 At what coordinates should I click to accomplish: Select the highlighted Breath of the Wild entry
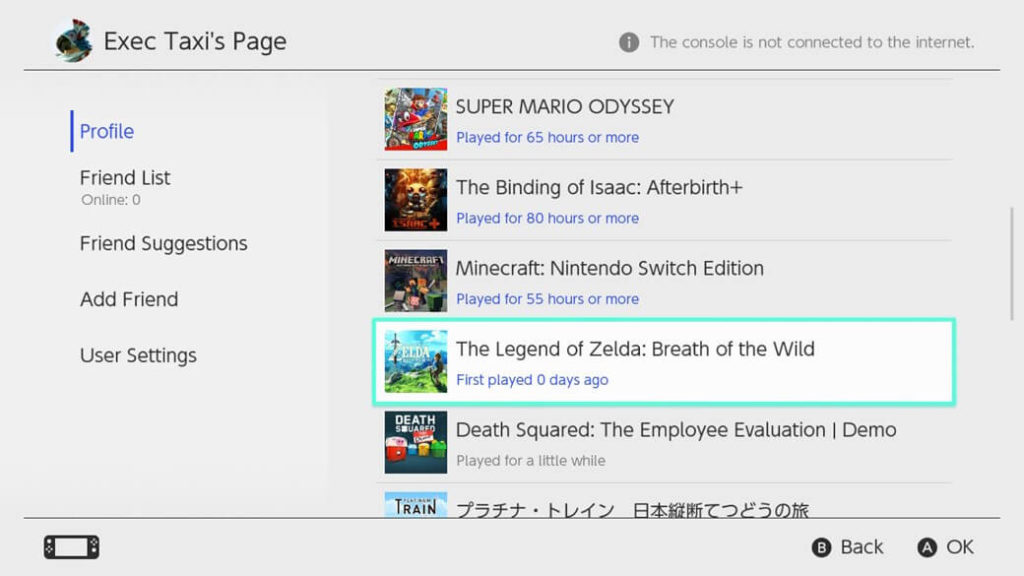[664, 362]
